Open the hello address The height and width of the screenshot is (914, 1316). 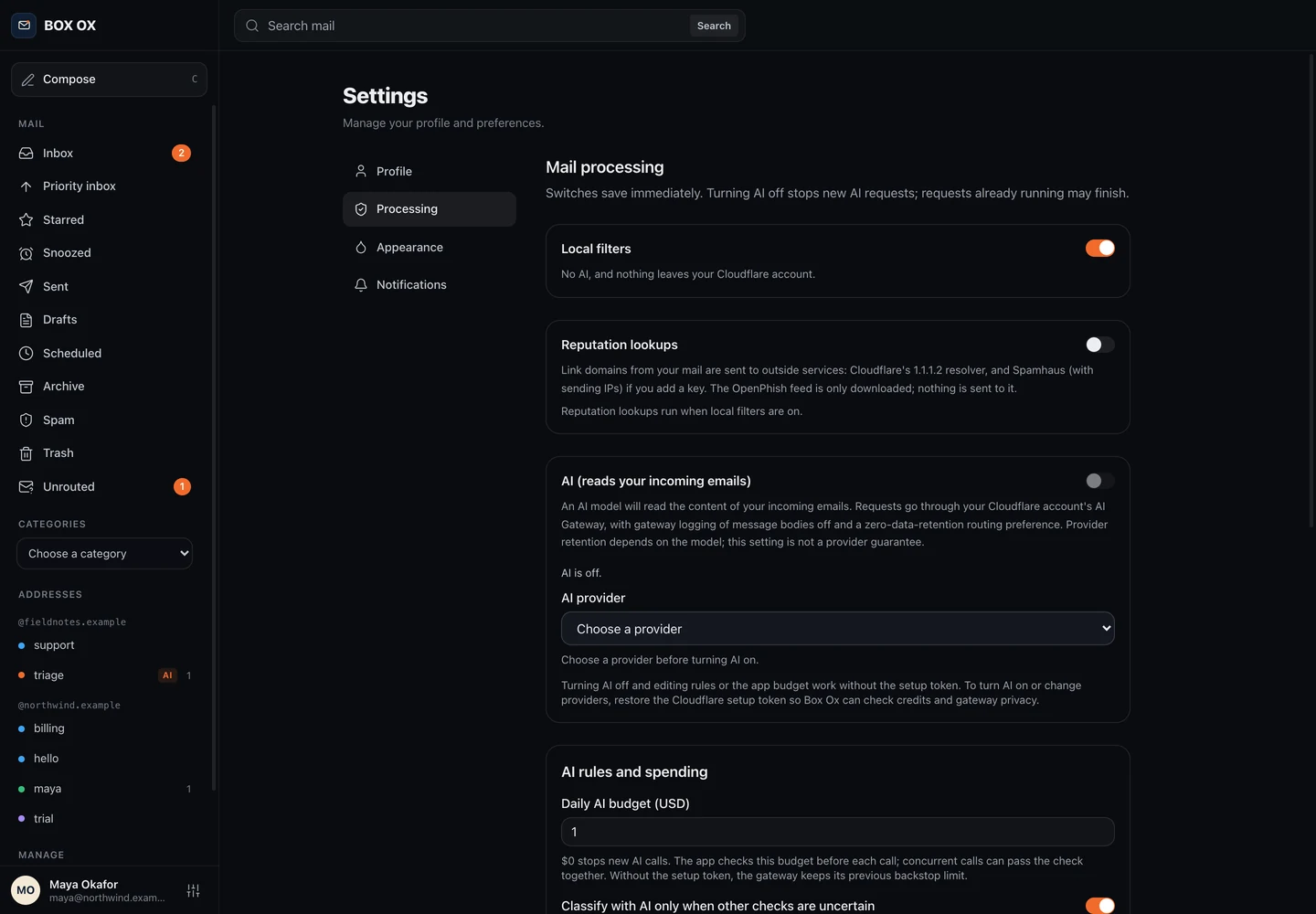(105, 759)
